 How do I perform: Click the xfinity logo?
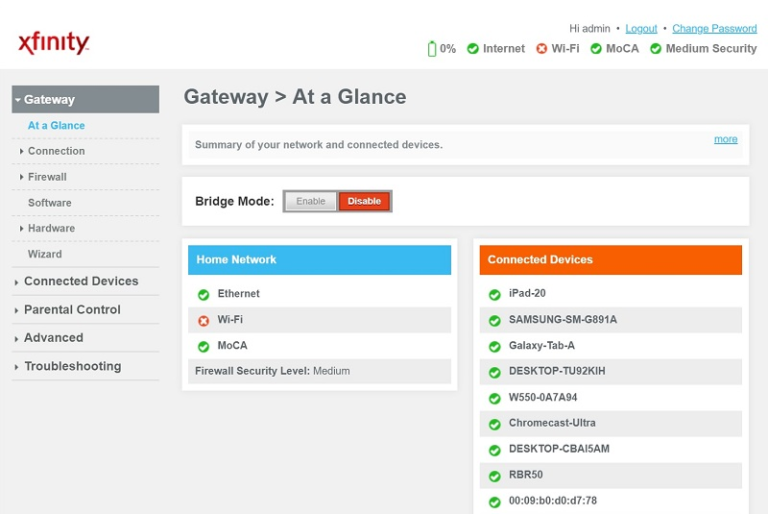(x=54, y=43)
